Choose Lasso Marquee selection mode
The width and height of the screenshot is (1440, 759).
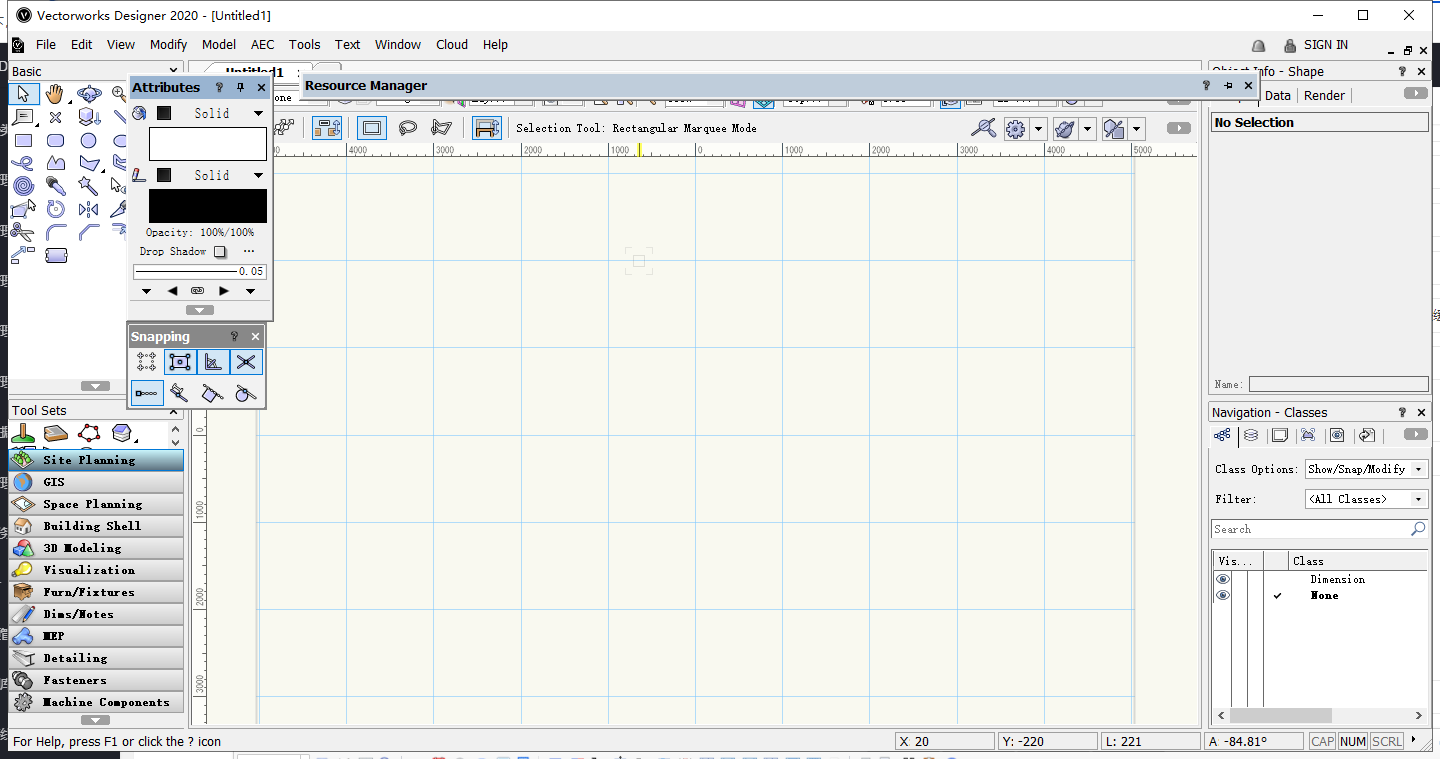click(x=408, y=128)
